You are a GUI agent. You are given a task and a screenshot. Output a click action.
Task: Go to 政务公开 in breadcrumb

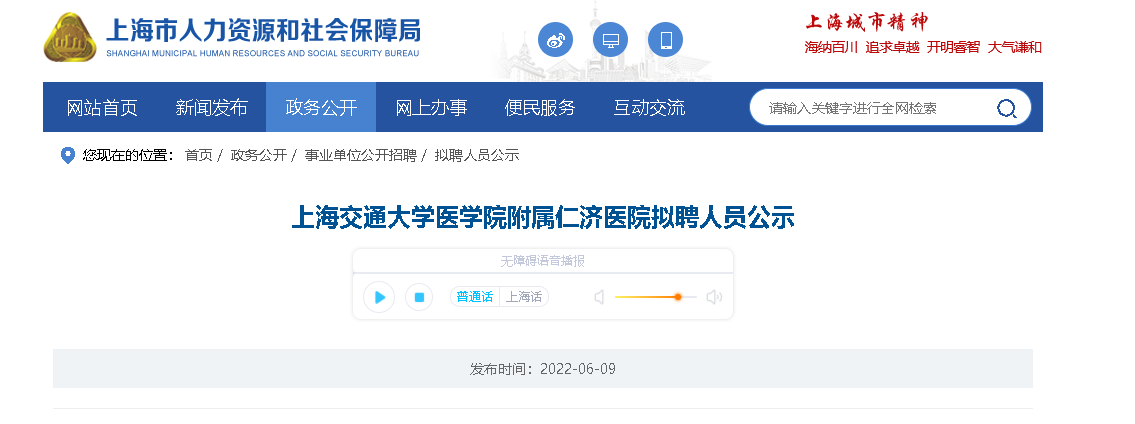tap(259, 156)
